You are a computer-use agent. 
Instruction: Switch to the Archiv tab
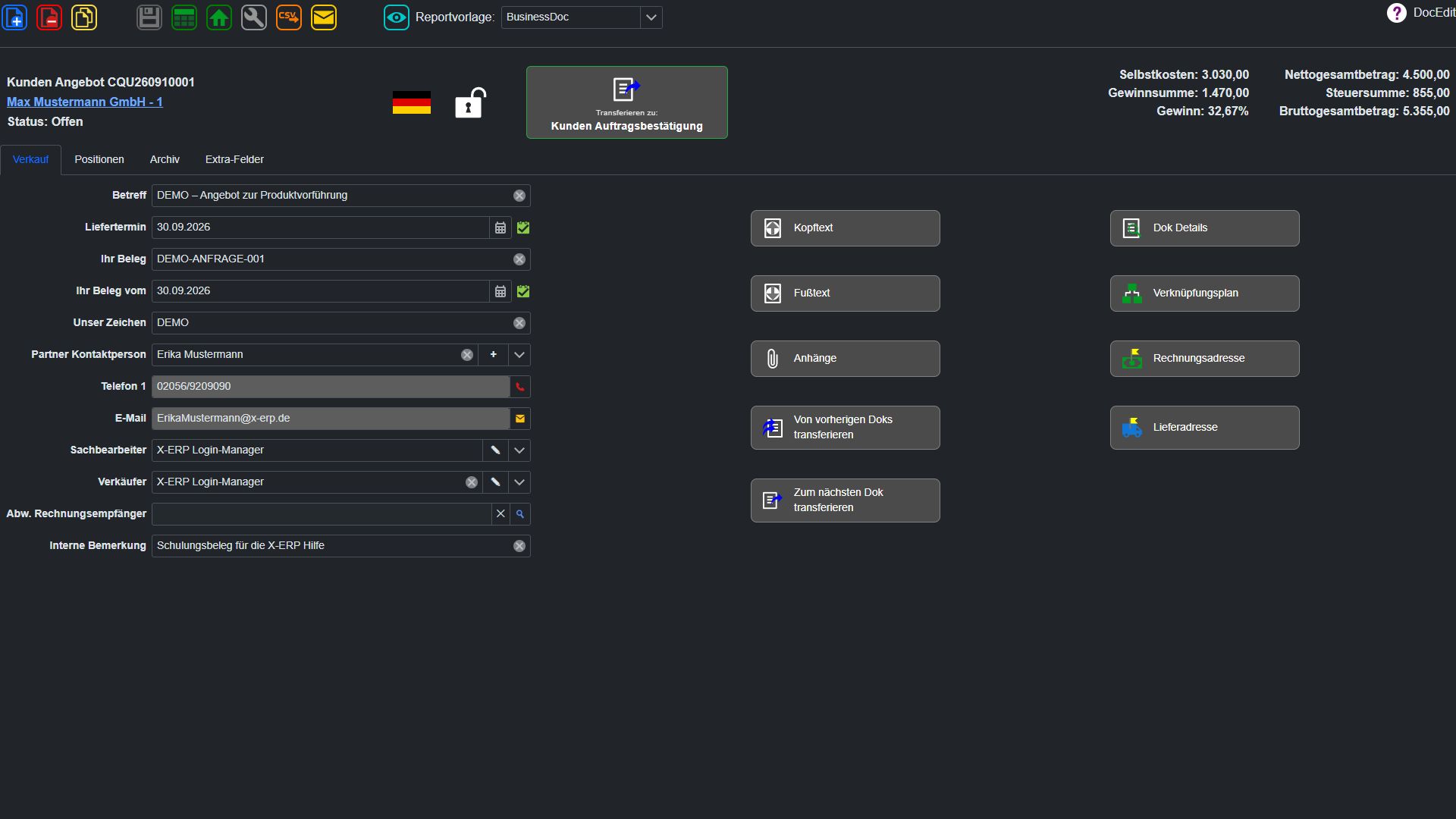point(165,159)
